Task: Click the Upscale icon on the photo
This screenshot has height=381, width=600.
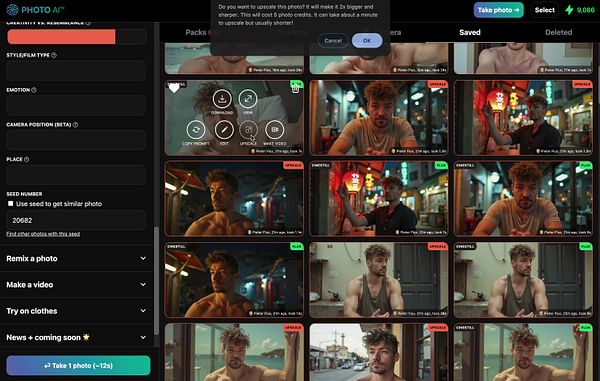Action: 248,130
